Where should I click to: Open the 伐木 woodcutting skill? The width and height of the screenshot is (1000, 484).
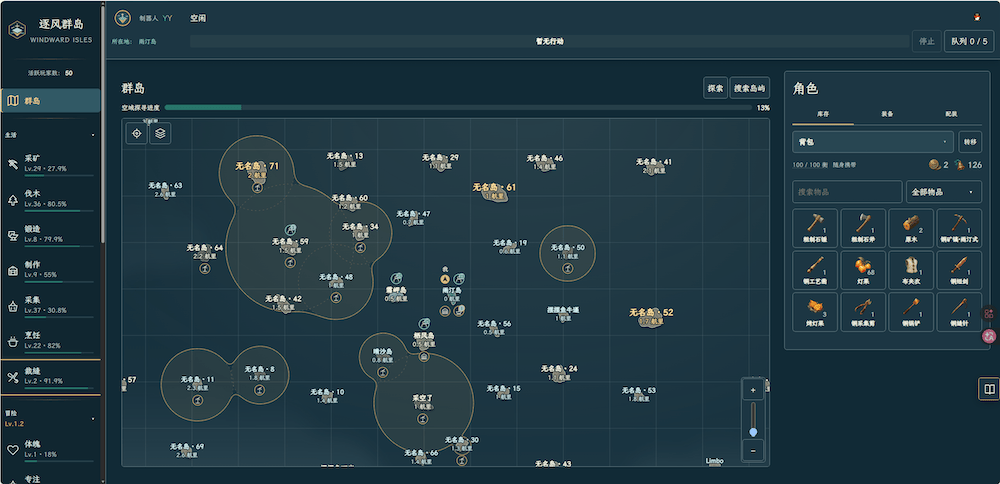coord(50,200)
